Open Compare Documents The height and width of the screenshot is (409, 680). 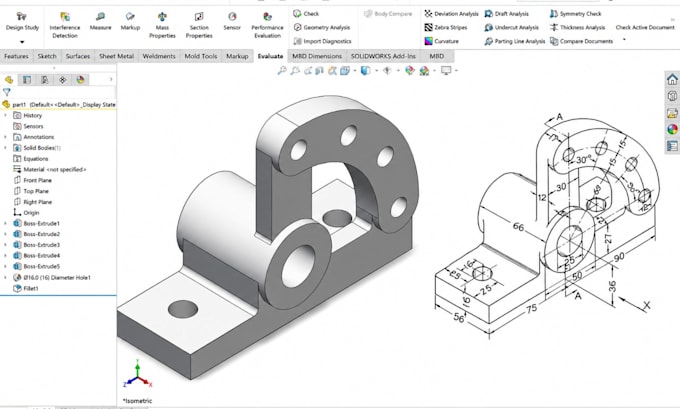click(581, 41)
